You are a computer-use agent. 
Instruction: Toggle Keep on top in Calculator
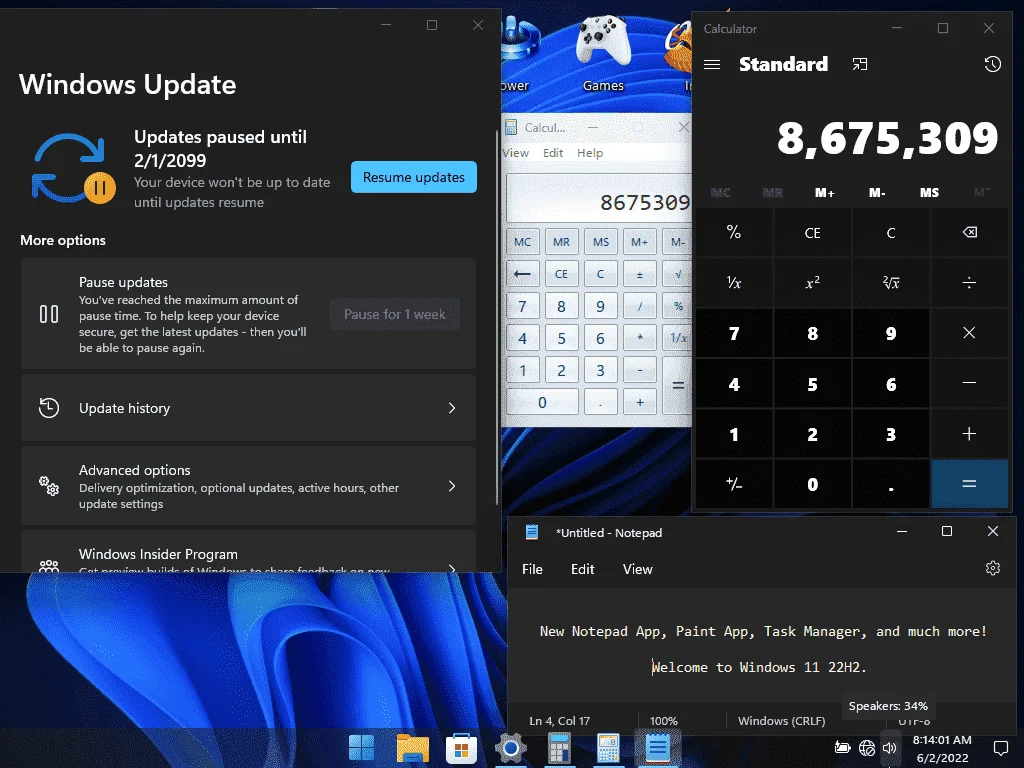pyautogui.click(x=860, y=64)
